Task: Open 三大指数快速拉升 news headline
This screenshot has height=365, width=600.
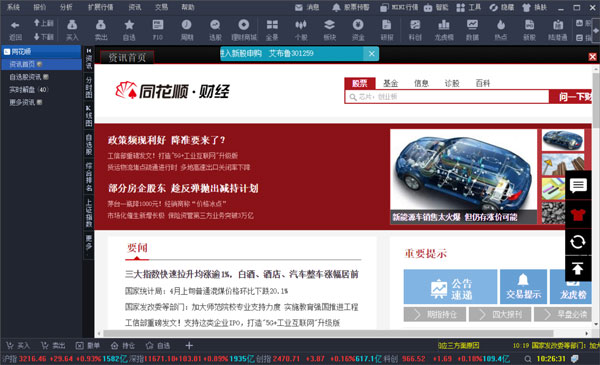Action: tap(242, 274)
